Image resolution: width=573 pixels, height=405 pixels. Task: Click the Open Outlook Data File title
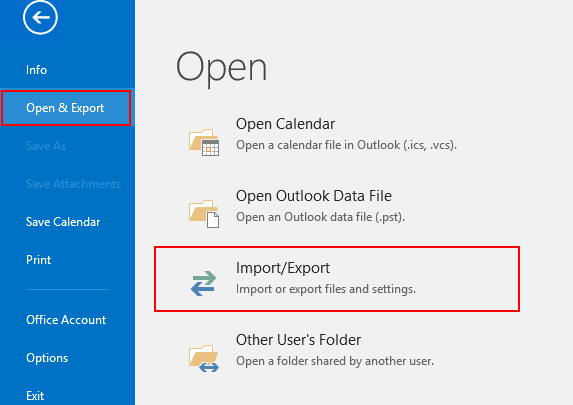coord(314,196)
